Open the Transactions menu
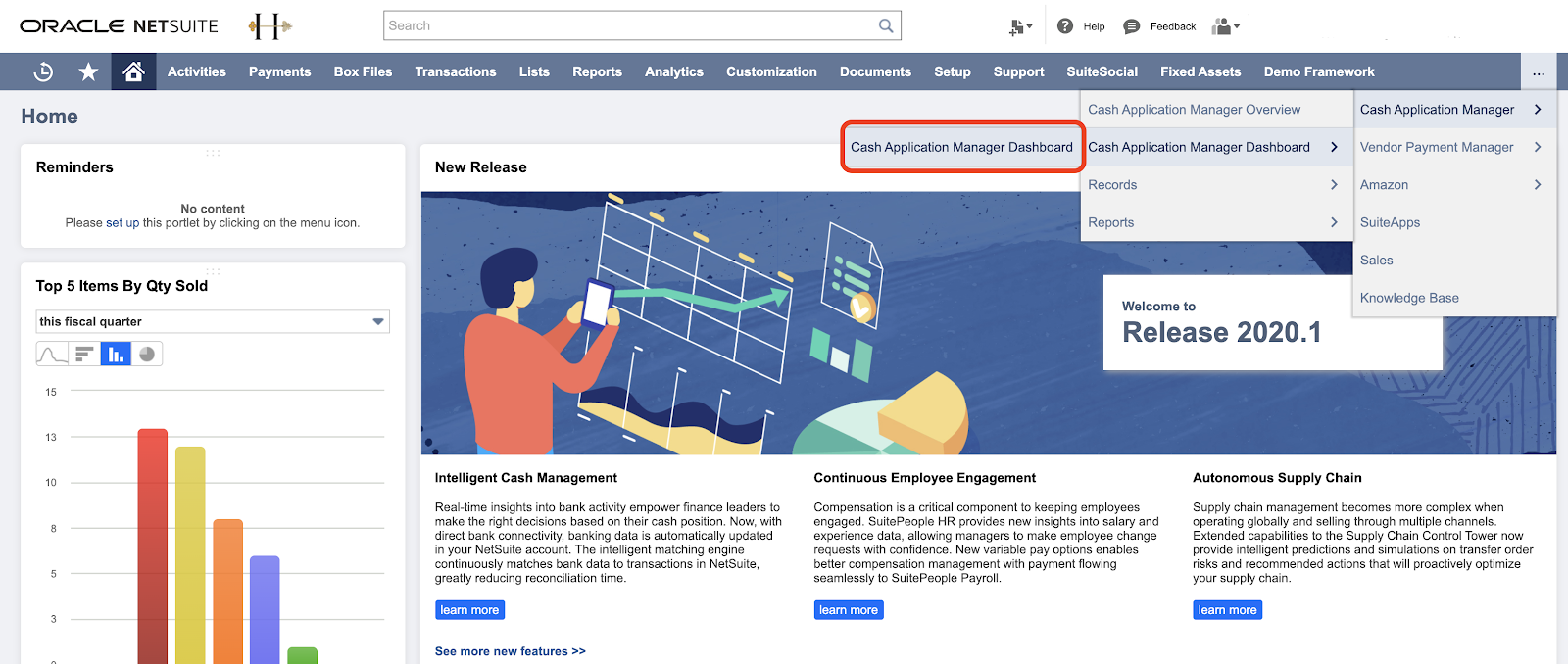Screen dimensions: 1568x664 coord(456,71)
